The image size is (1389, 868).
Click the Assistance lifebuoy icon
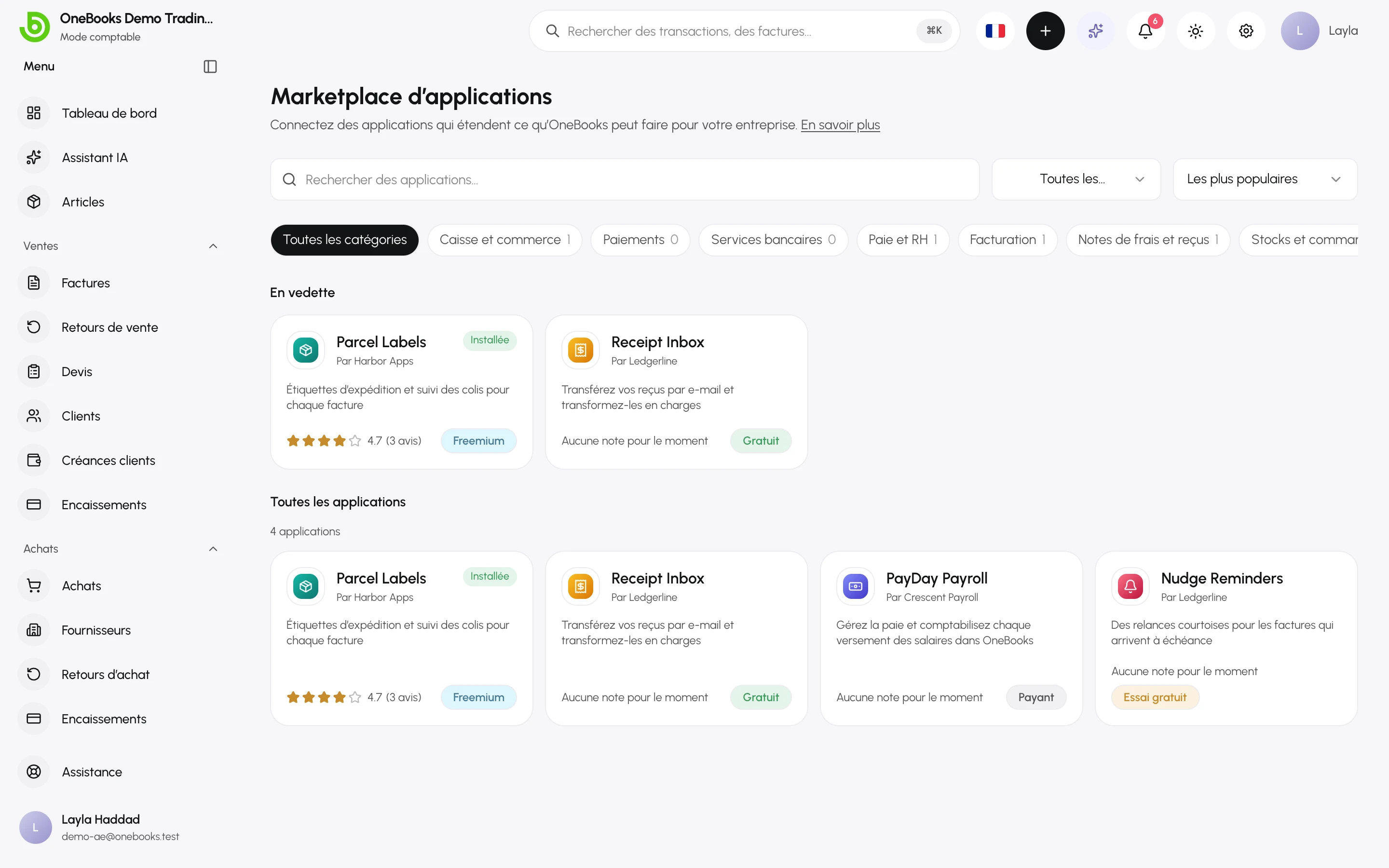click(x=34, y=772)
